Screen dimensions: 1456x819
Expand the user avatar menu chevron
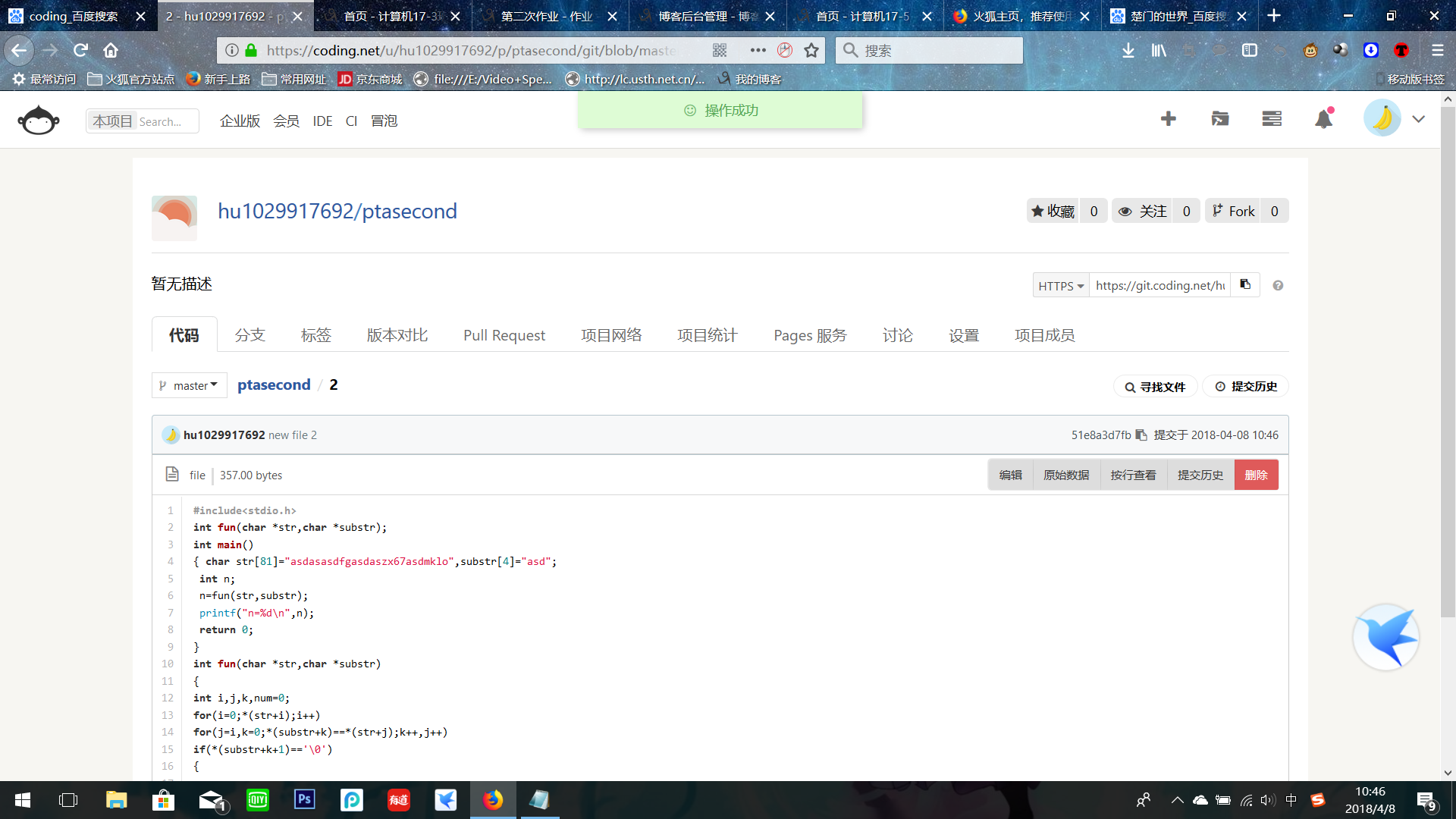click(1419, 119)
